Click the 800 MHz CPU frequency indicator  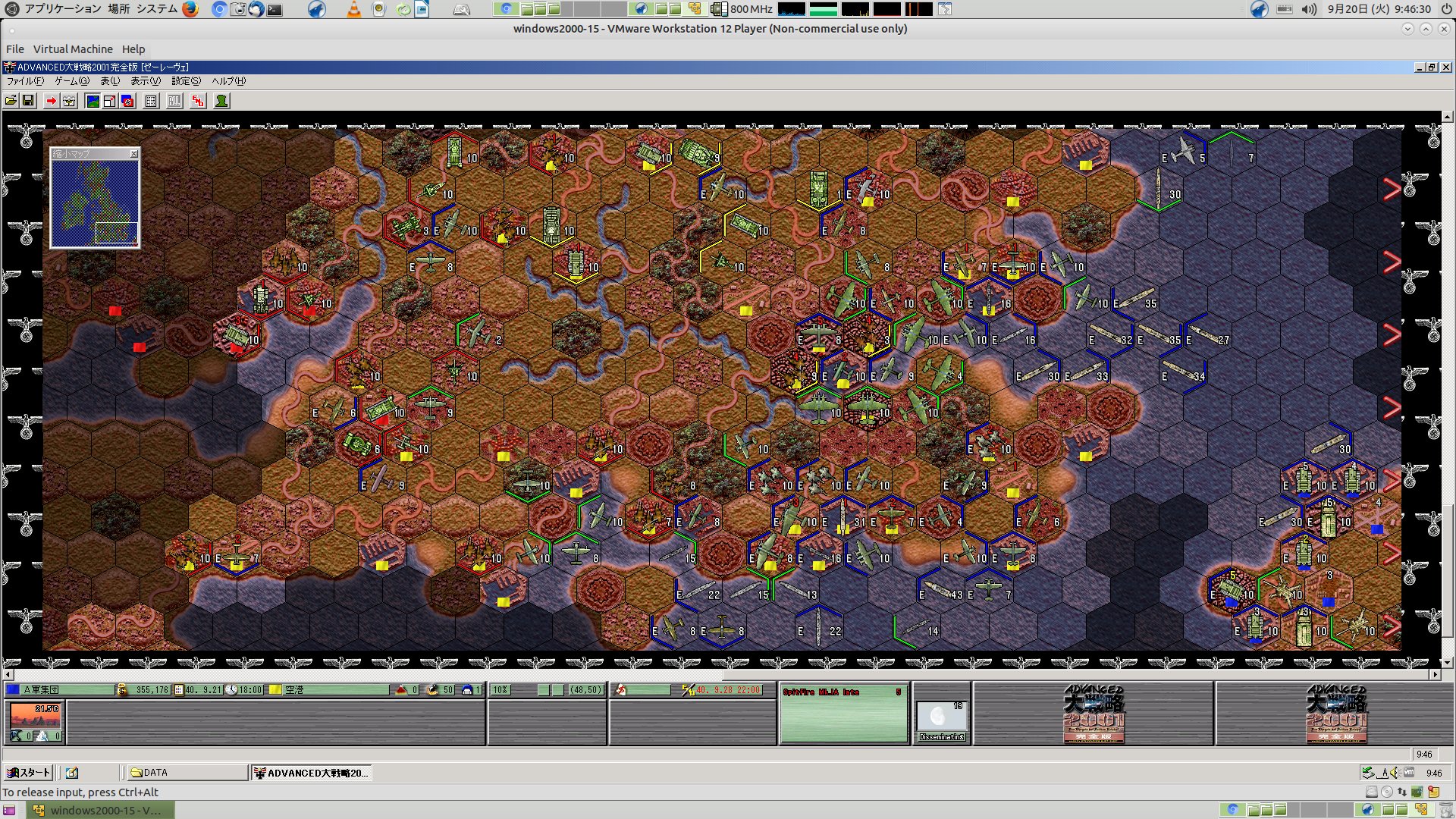pyautogui.click(x=742, y=9)
